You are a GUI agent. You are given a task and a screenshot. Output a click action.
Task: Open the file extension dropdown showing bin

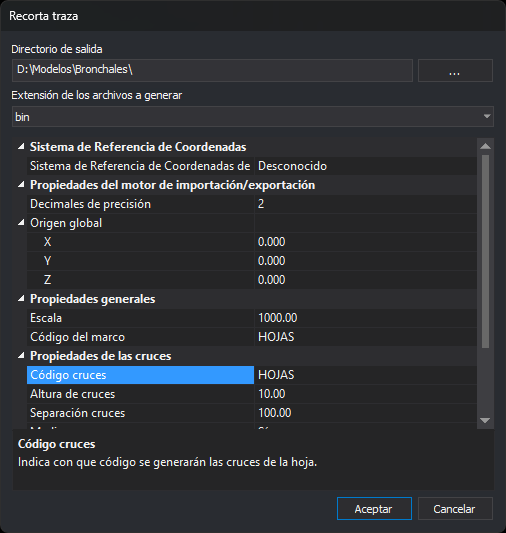tap(252, 117)
